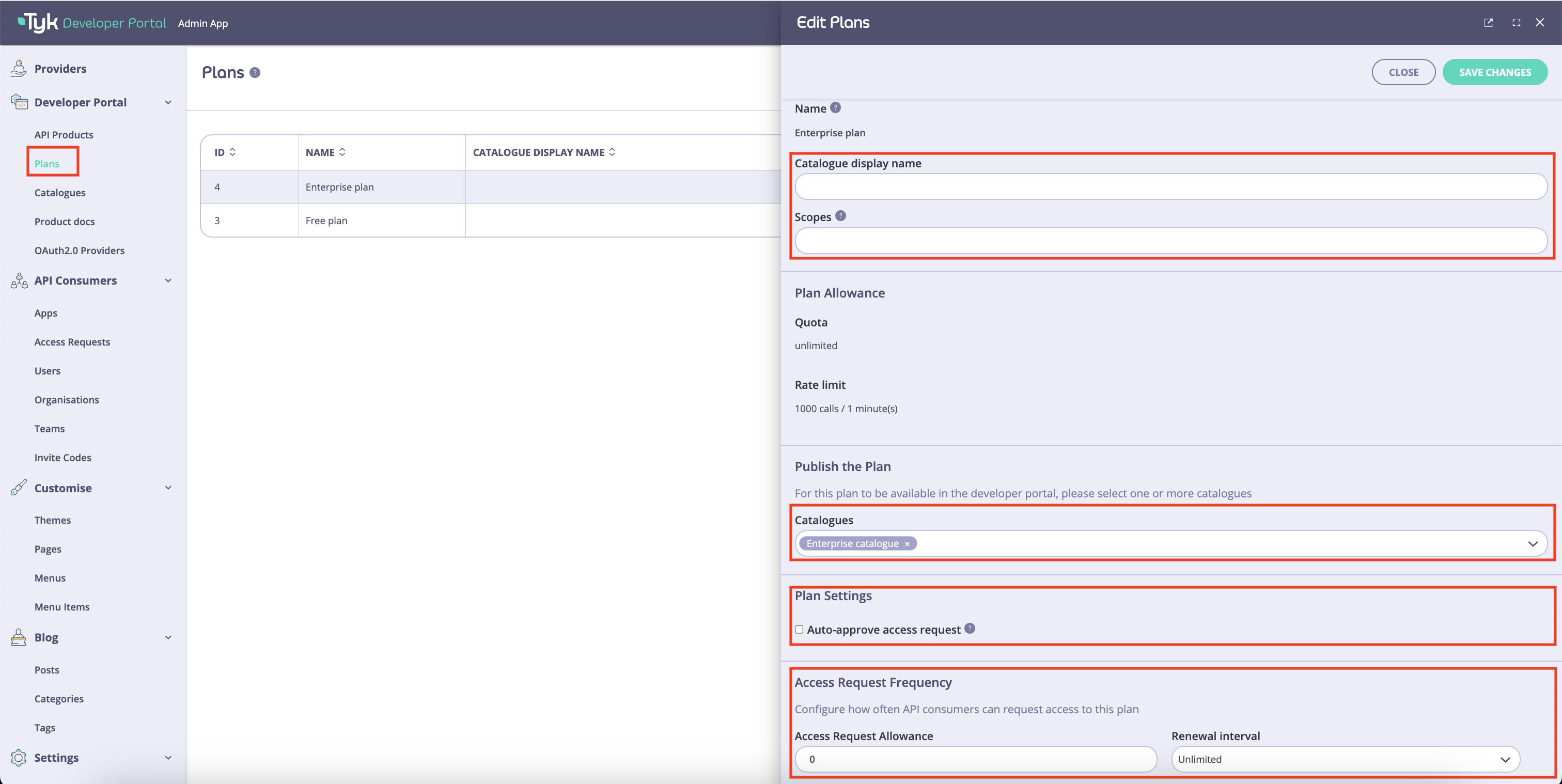This screenshot has width=1562, height=784.
Task: Open the Renewal interval dropdown
Action: click(x=1504, y=759)
